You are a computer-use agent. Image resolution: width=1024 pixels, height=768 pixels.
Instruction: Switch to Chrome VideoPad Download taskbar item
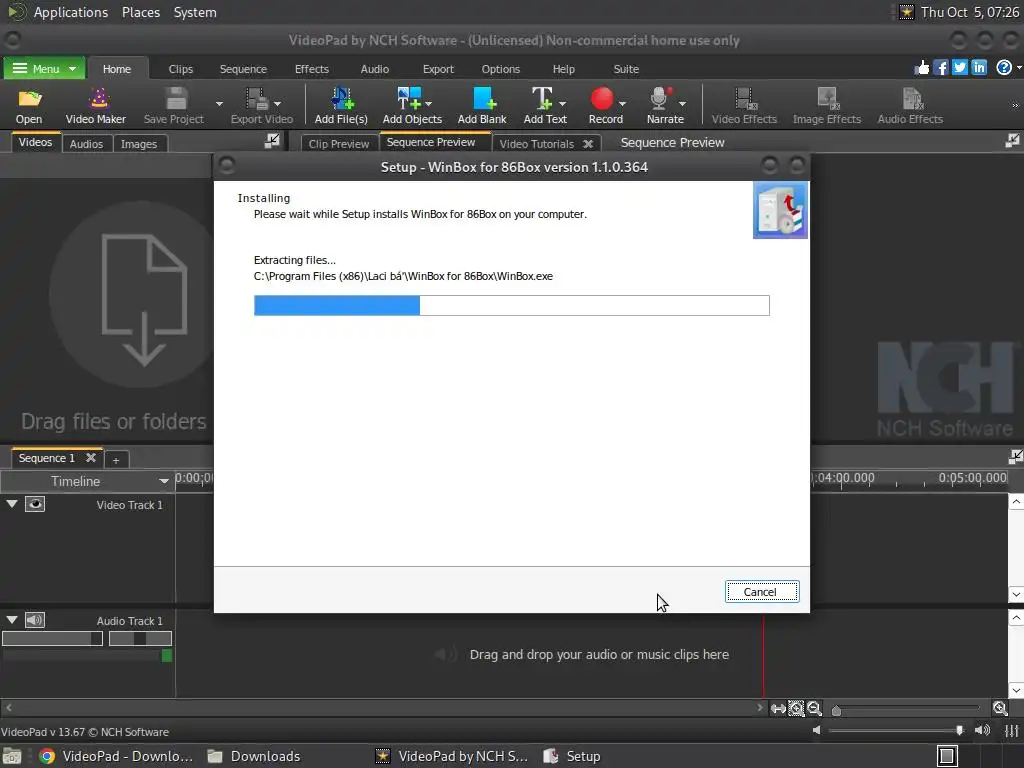[x=116, y=756]
